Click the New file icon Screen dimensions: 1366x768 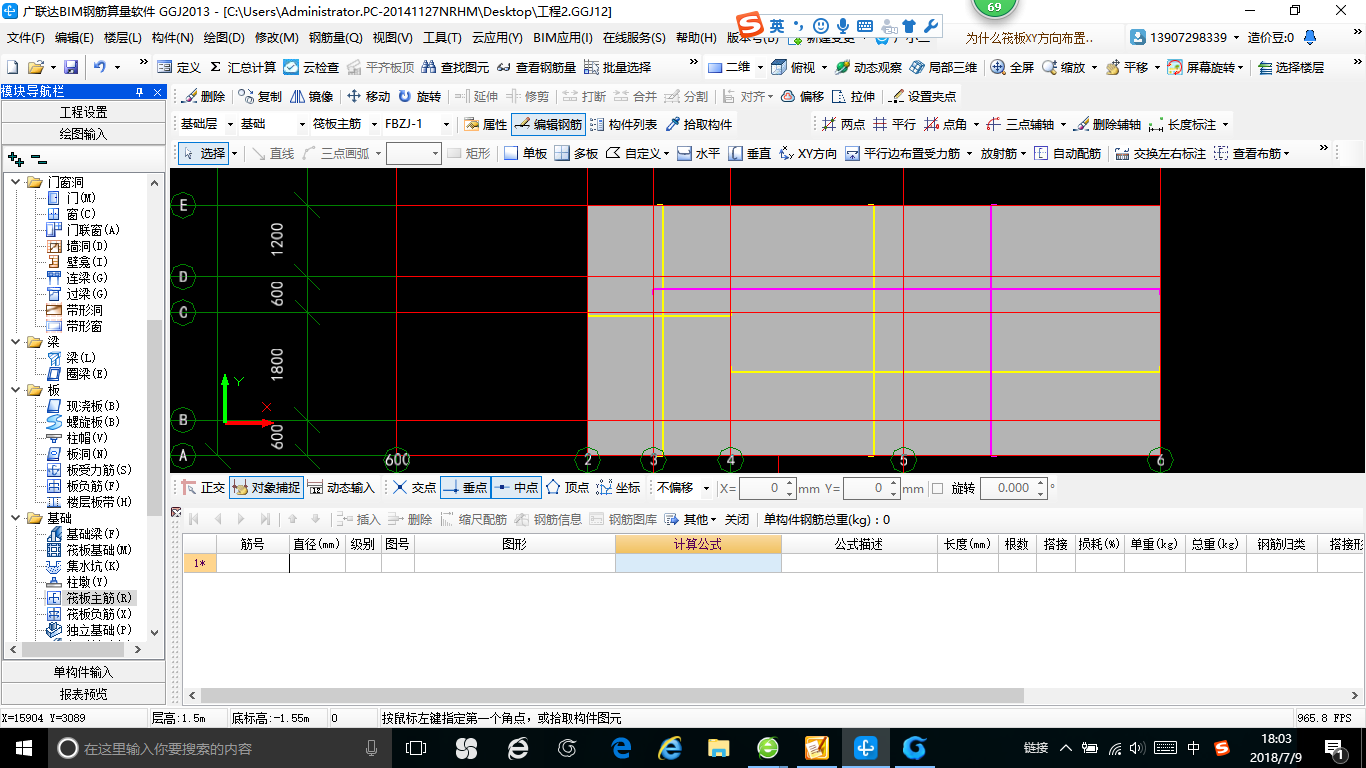[x=12, y=67]
